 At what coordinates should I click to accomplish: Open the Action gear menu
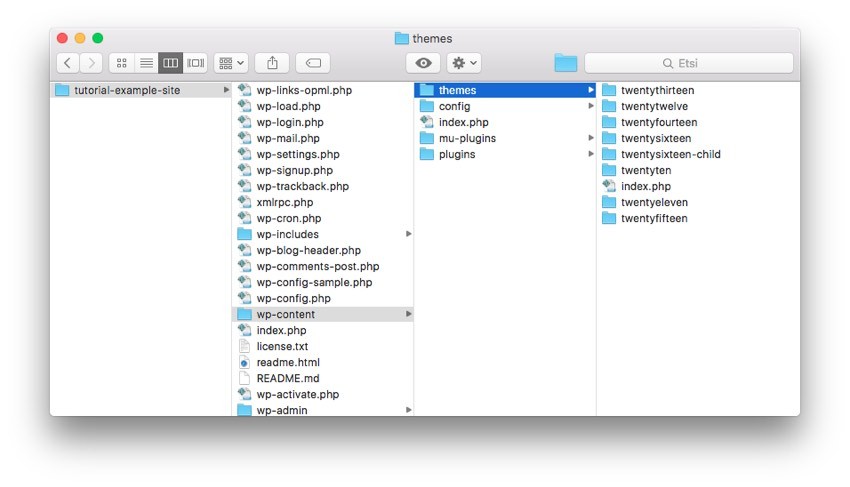coord(464,63)
